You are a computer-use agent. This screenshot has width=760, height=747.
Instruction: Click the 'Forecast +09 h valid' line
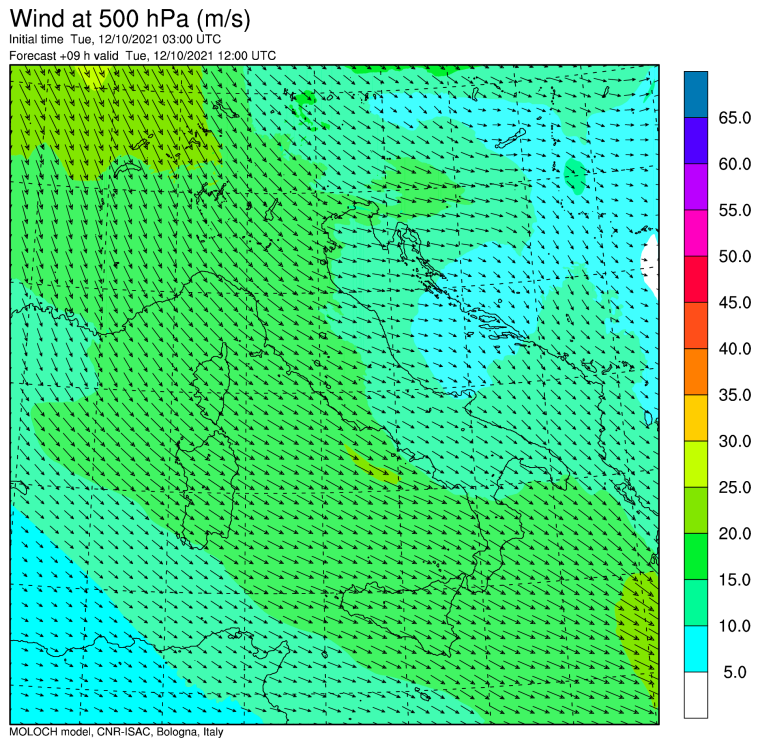(x=142, y=56)
